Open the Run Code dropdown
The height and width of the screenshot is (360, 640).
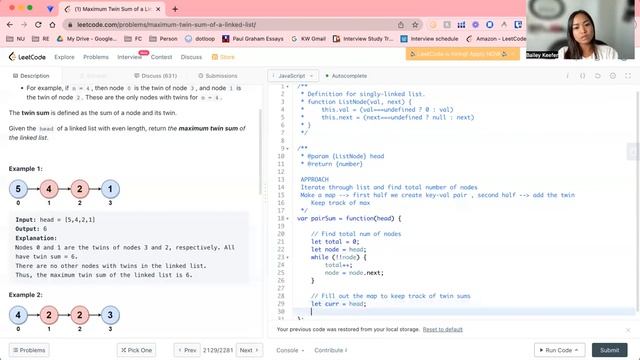coord(559,350)
